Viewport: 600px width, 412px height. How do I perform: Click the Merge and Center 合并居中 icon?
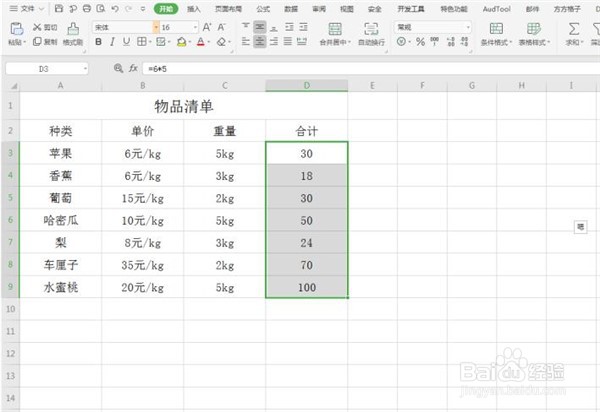coord(335,29)
